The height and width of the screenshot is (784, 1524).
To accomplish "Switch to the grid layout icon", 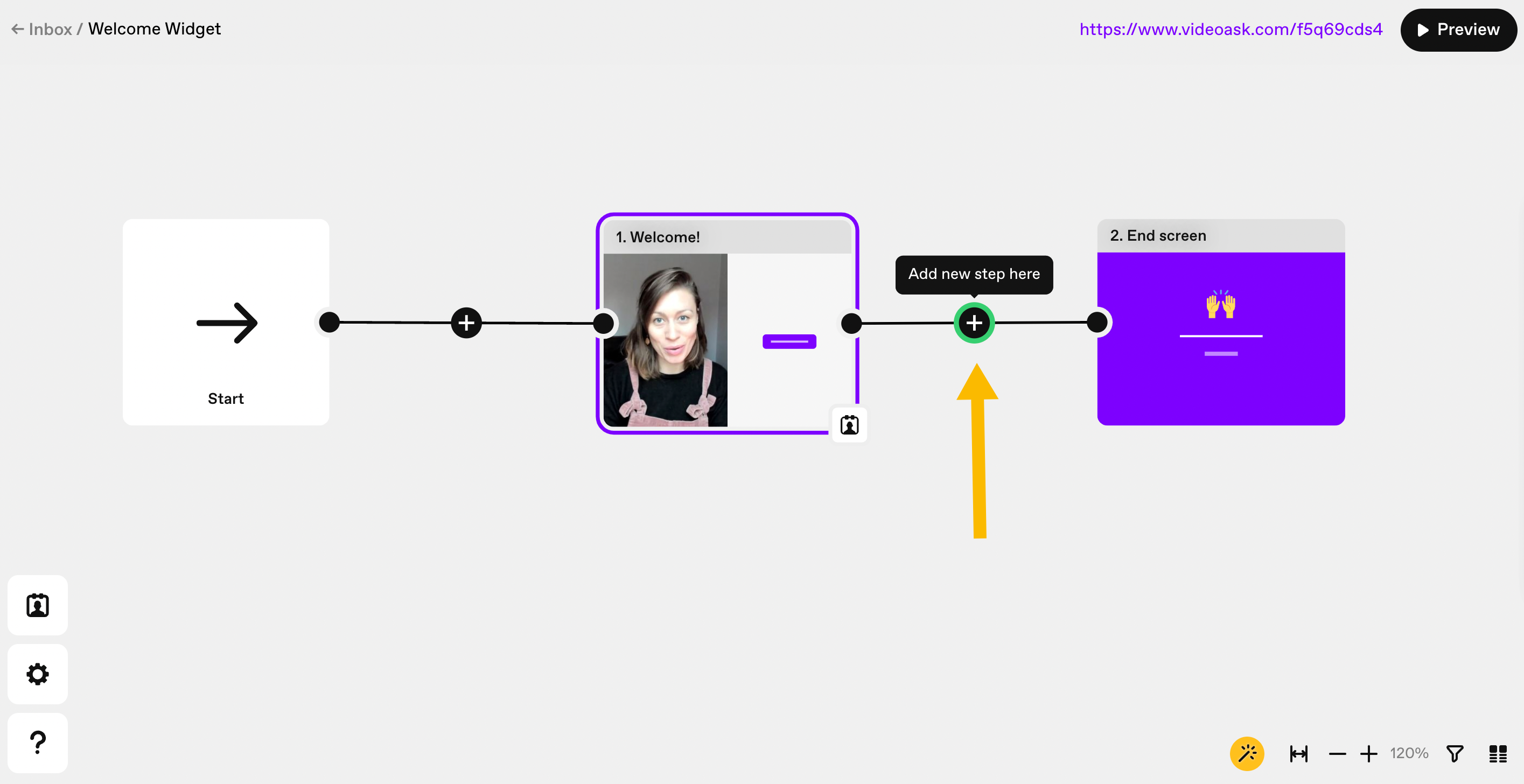I will pos(1498,753).
